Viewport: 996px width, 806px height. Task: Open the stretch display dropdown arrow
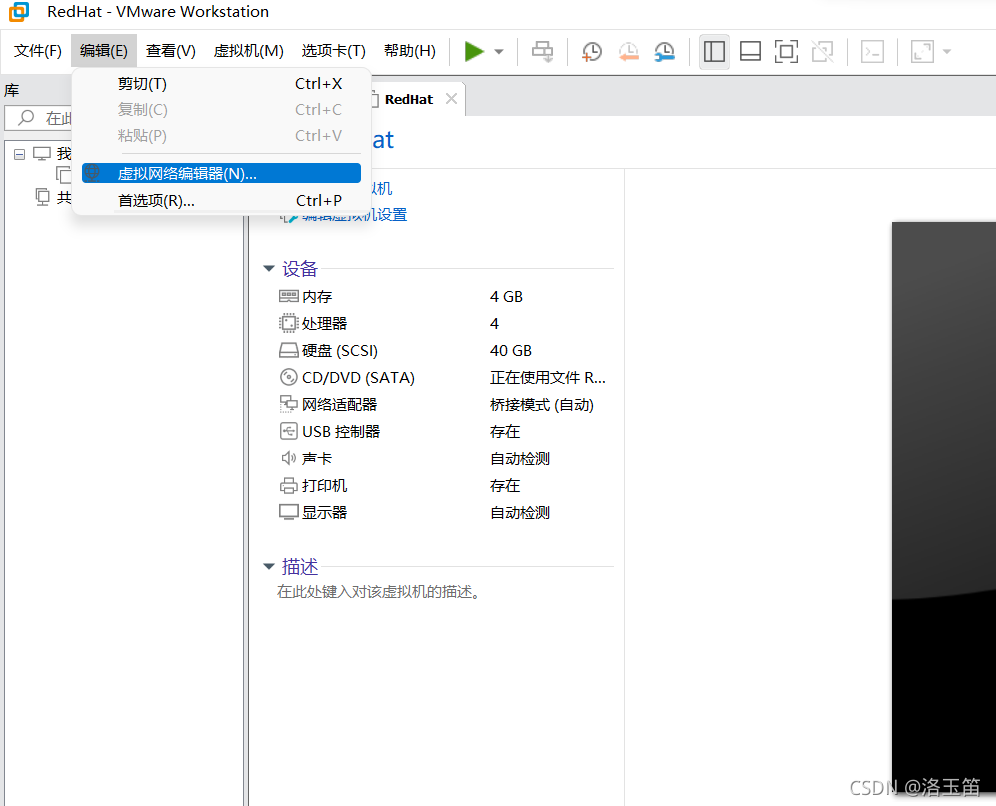tap(946, 51)
